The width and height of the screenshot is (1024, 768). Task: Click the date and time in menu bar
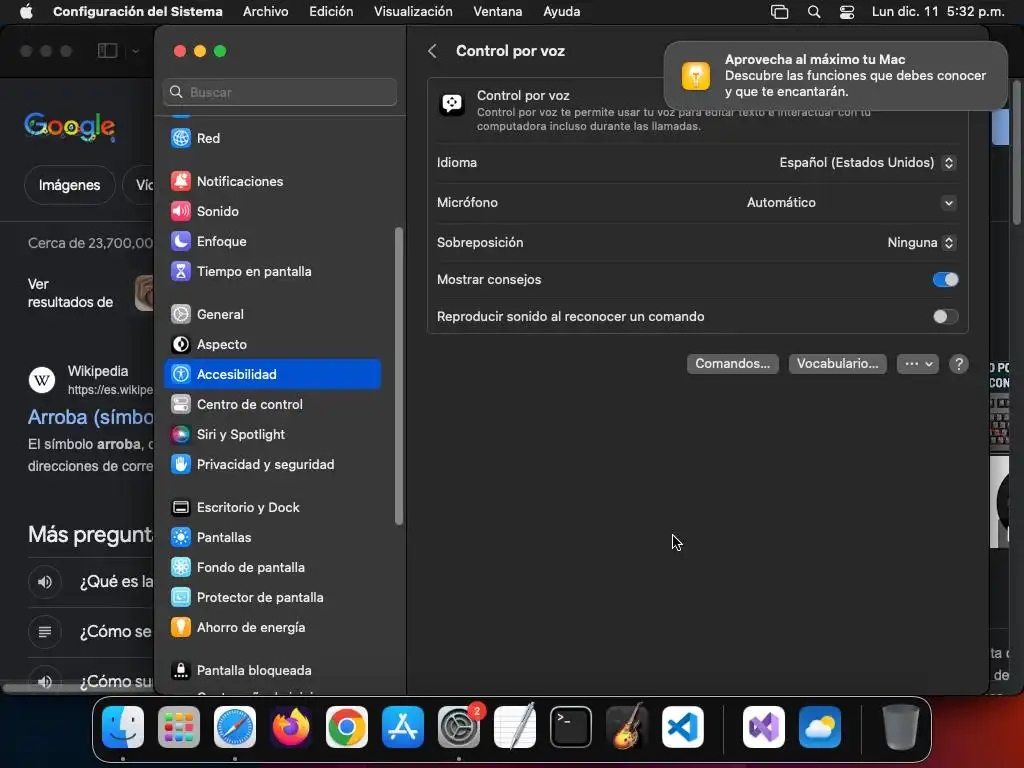938,12
